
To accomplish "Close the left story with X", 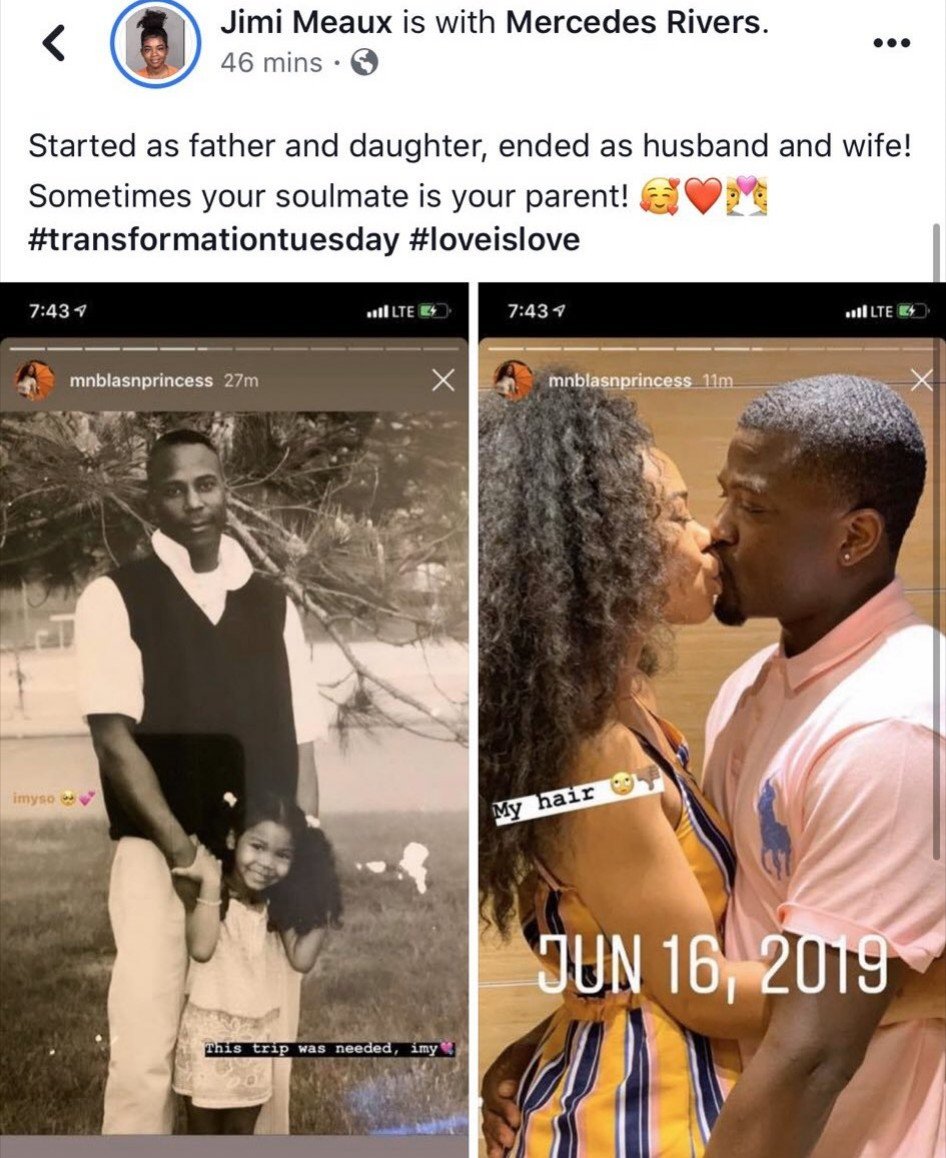I will point(442,380).
